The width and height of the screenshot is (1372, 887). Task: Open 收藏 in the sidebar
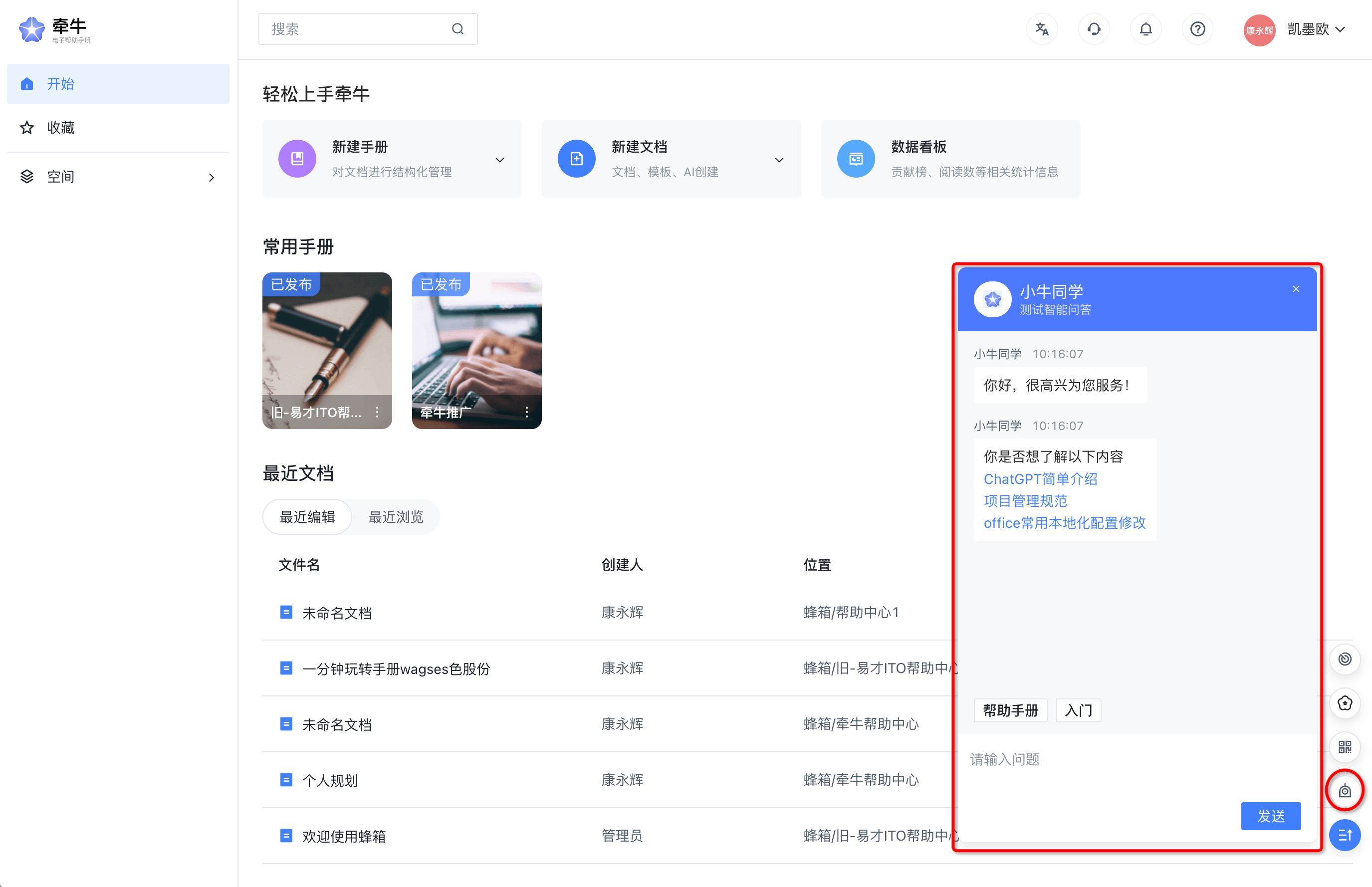pyautogui.click(x=60, y=127)
